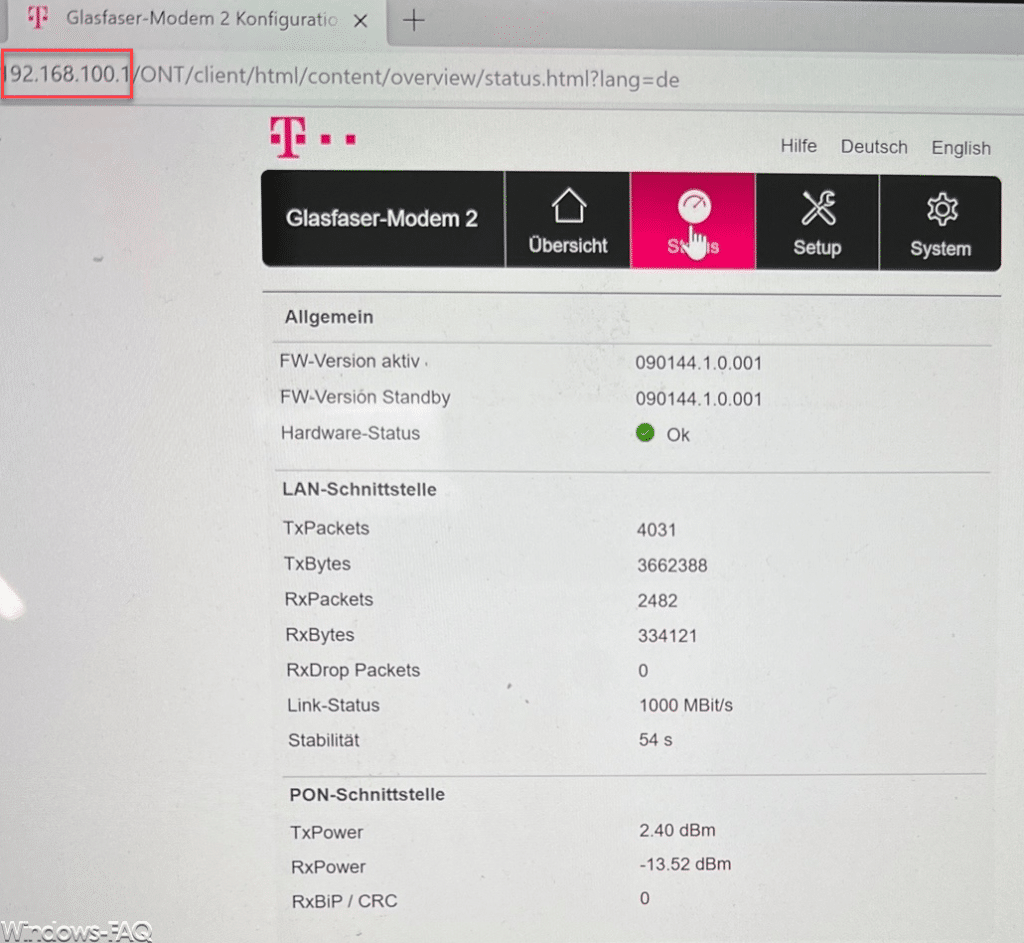Click the Telekom favicon on the browser tab

point(37,18)
